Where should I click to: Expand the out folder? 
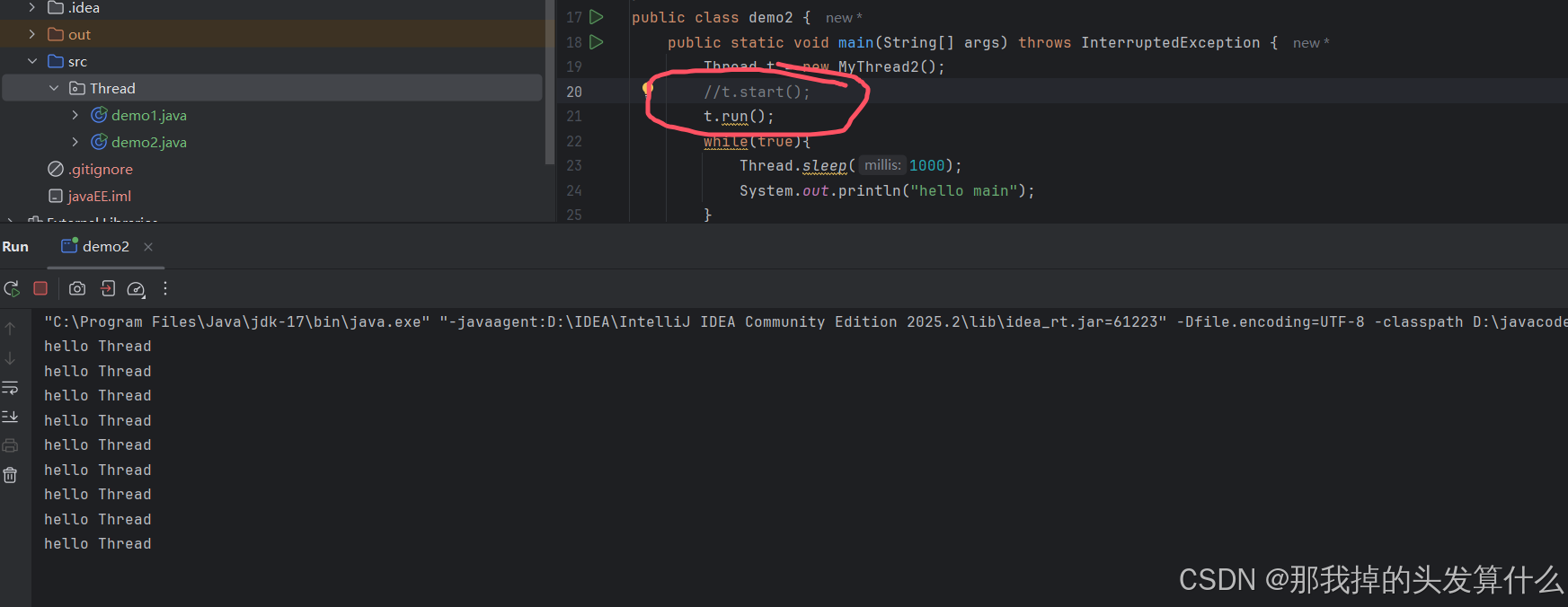click(x=32, y=34)
